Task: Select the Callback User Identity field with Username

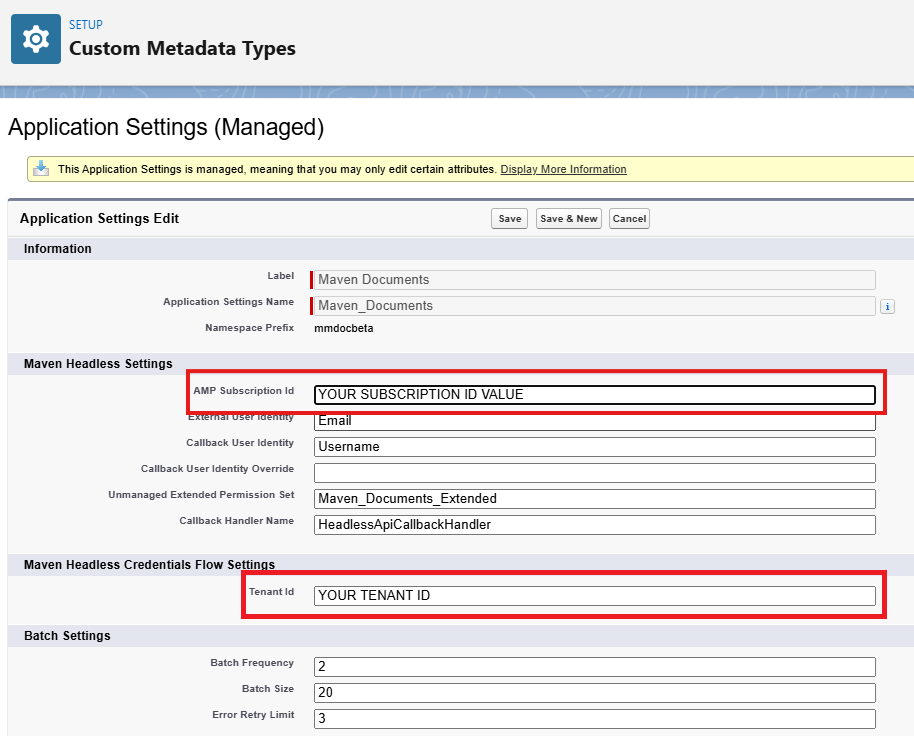Action: click(594, 447)
